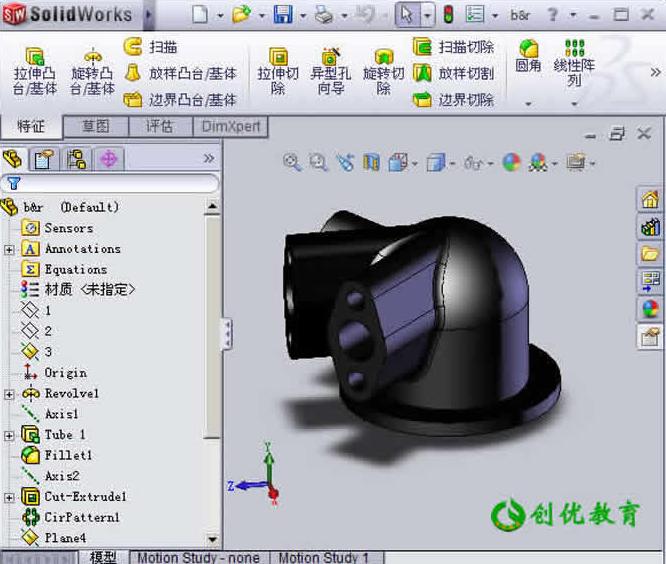Expand the Cut-Extrude1 feature node
666x564 pixels.
9,497
